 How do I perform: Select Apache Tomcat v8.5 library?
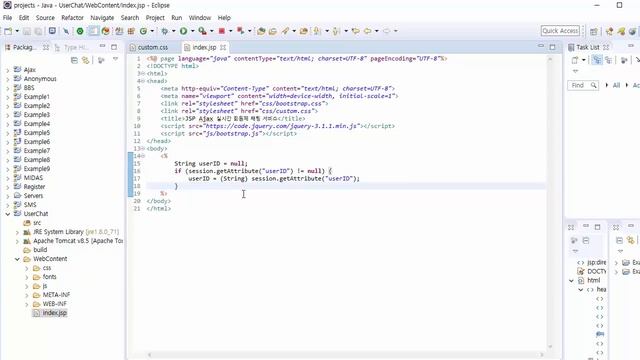(78, 241)
